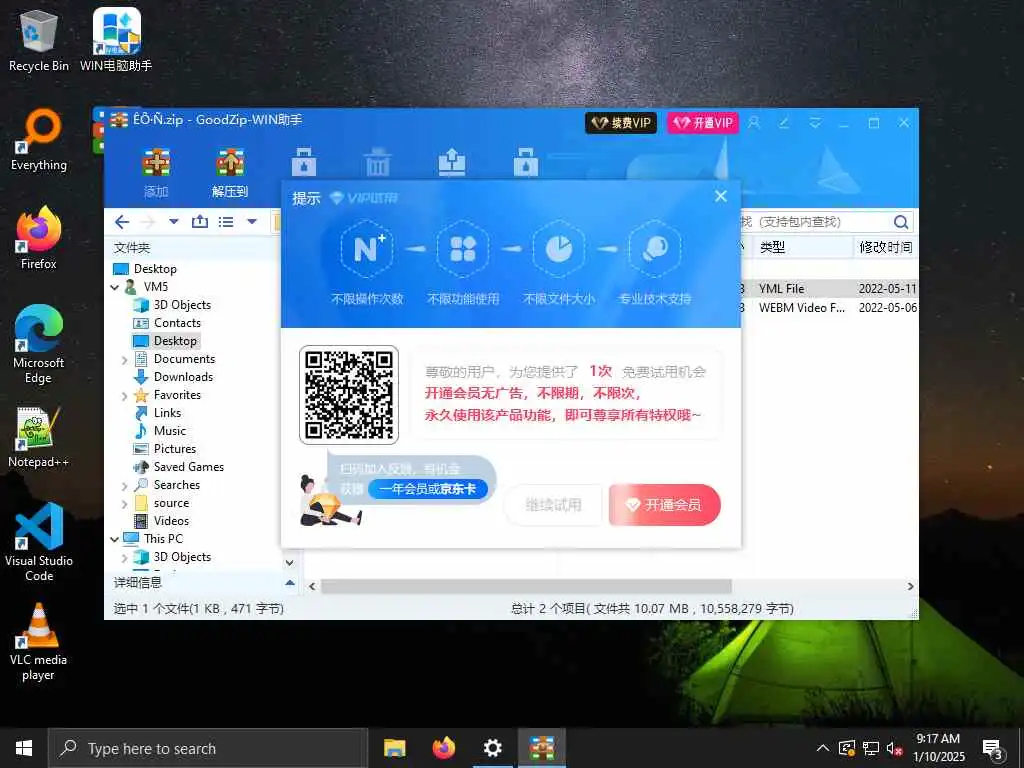Click folder tree scroll down arrow

[290, 563]
